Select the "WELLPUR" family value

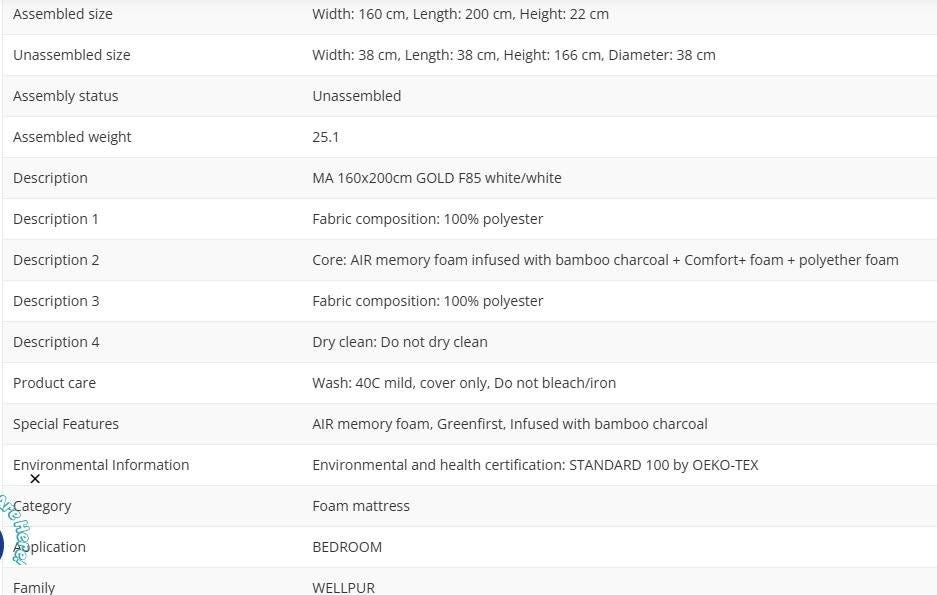click(343, 587)
